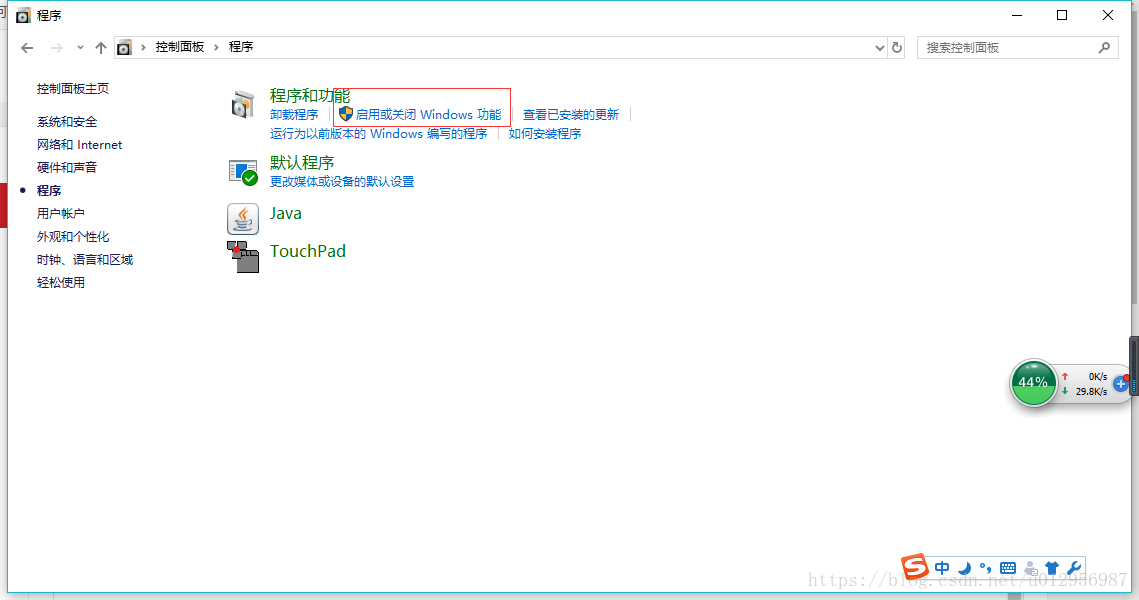The image size is (1139, 600).
Task: Open 程序和功能 heading link
Action: (309, 96)
